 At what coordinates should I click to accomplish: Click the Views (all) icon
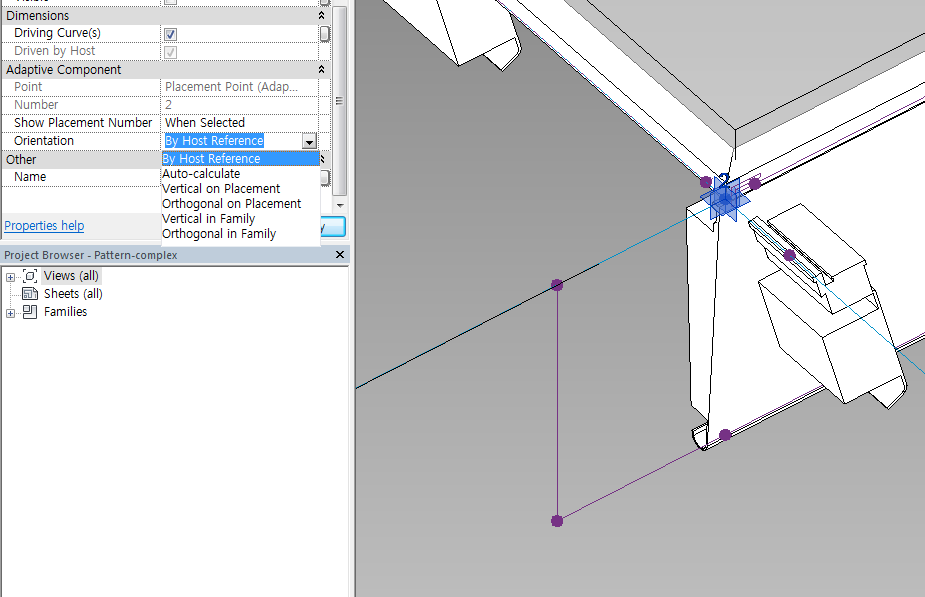29,276
